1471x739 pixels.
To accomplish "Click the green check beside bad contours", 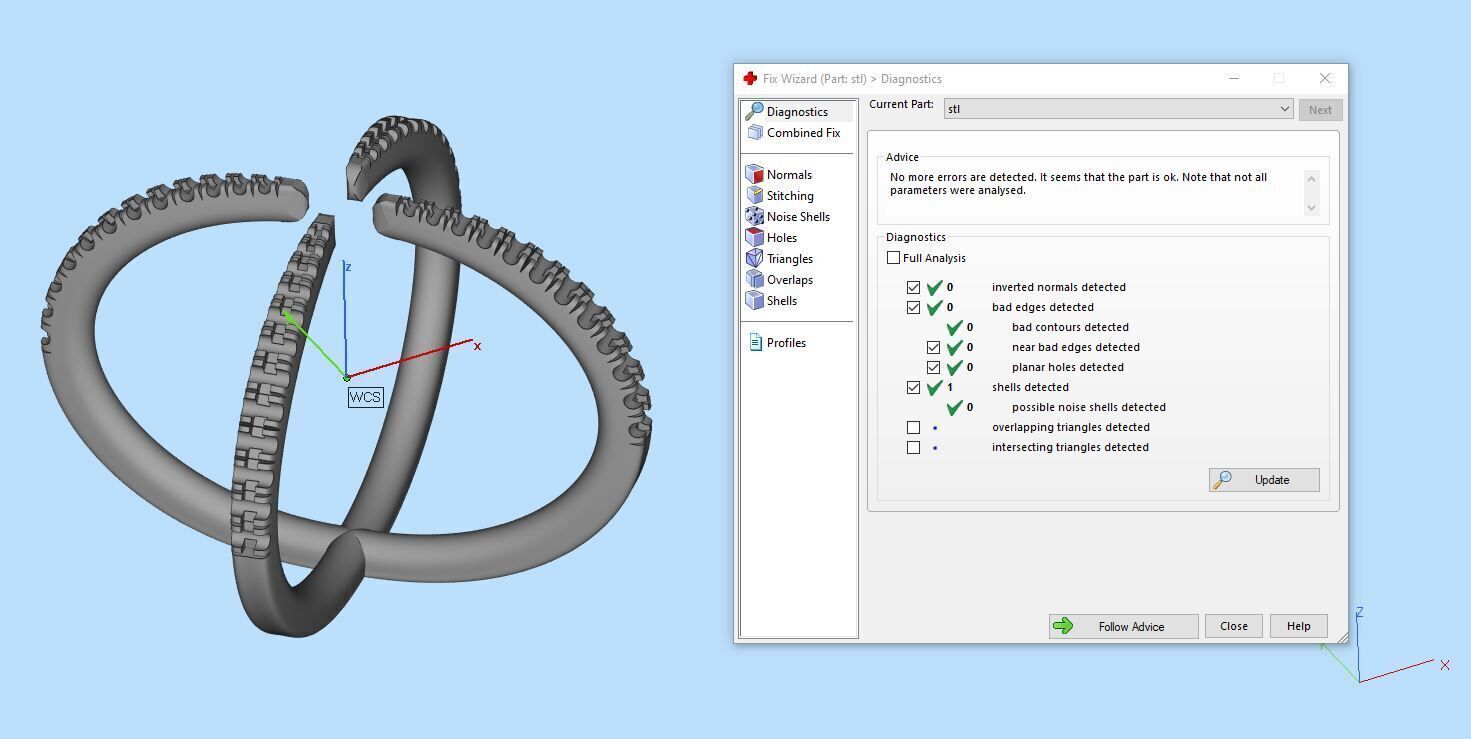I will (x=954, y=327).
